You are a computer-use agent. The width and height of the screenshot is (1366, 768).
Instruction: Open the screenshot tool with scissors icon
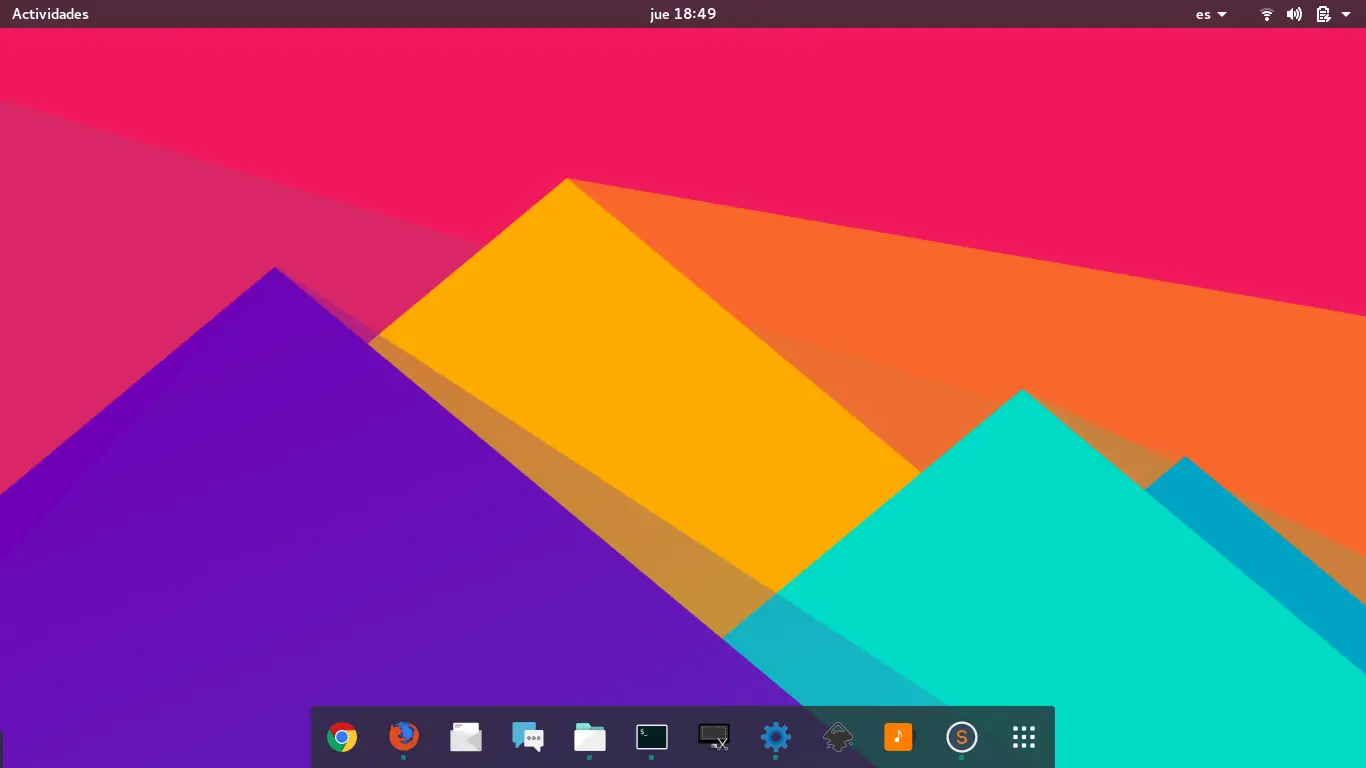click(x=714, y=737)
